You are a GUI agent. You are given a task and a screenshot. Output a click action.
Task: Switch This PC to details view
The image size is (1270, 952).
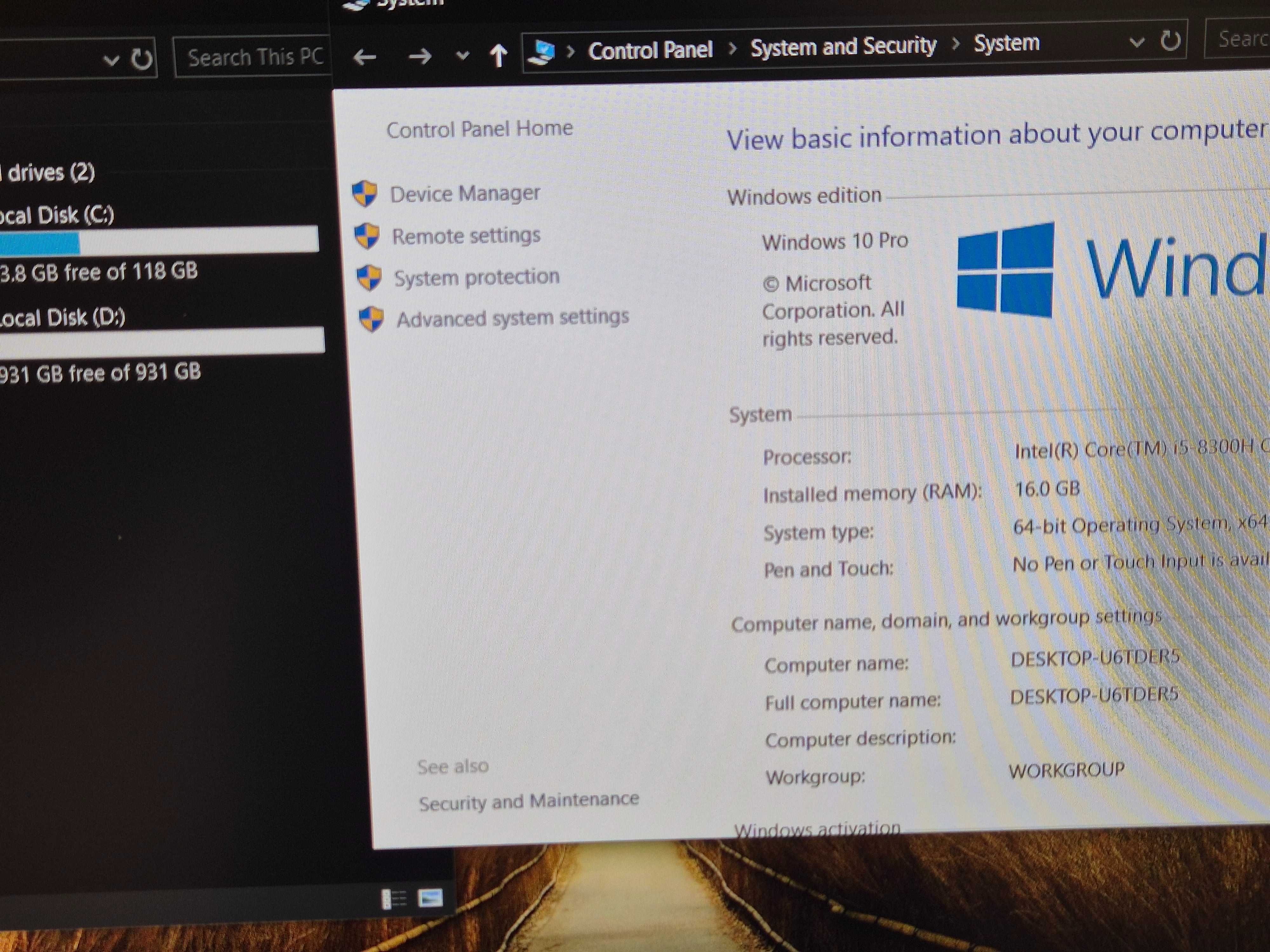pos(394,899)
